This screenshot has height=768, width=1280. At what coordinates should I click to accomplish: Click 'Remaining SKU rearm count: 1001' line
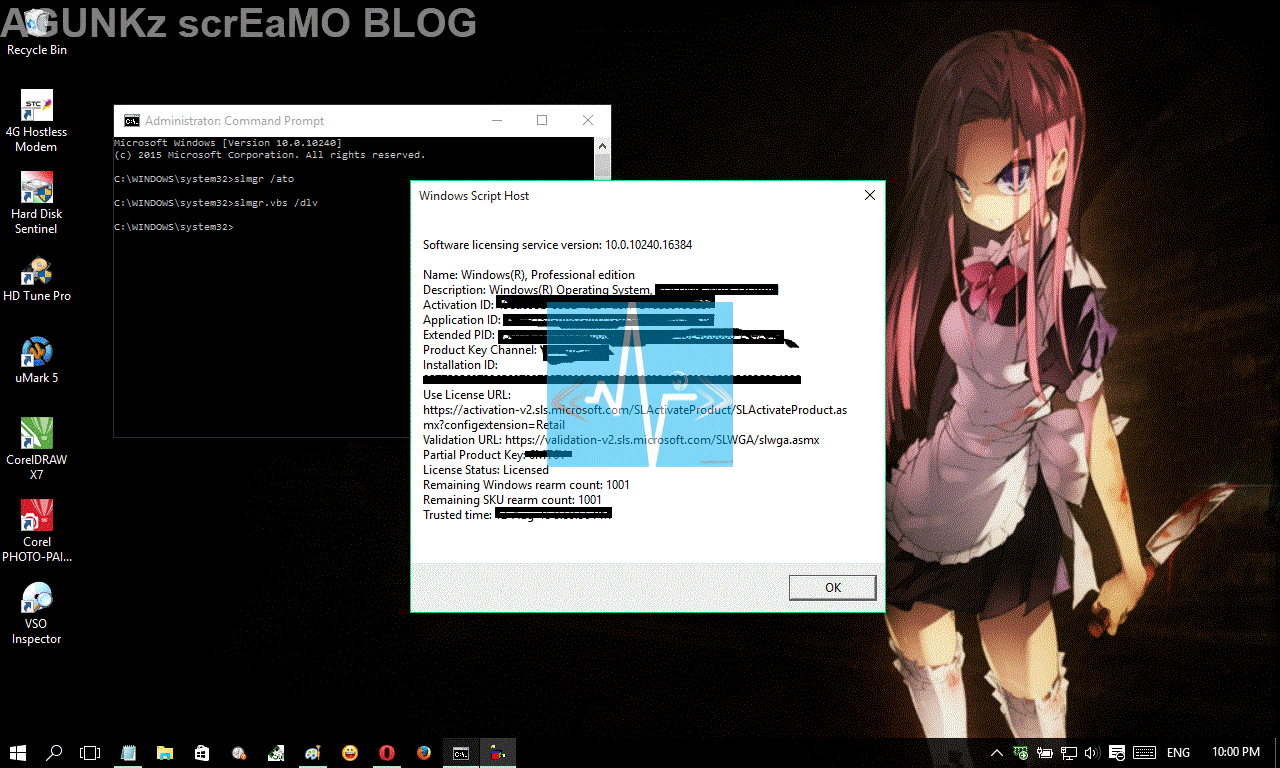click(512, 500)
